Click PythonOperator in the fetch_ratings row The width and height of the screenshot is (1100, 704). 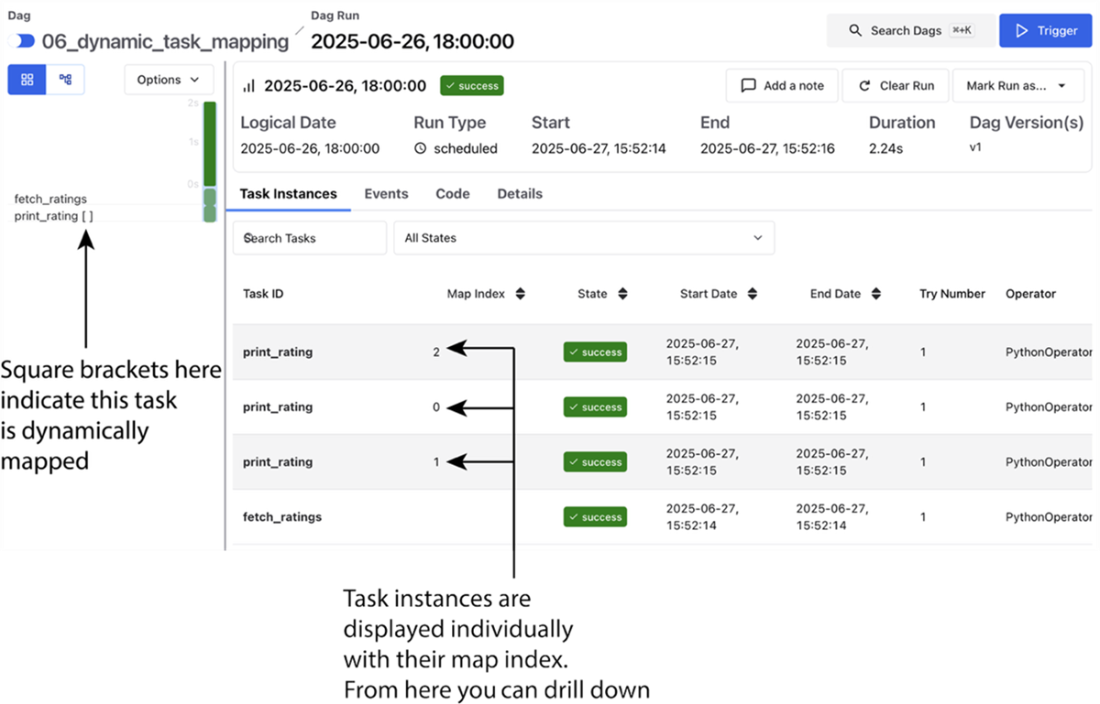point(1049,517)
